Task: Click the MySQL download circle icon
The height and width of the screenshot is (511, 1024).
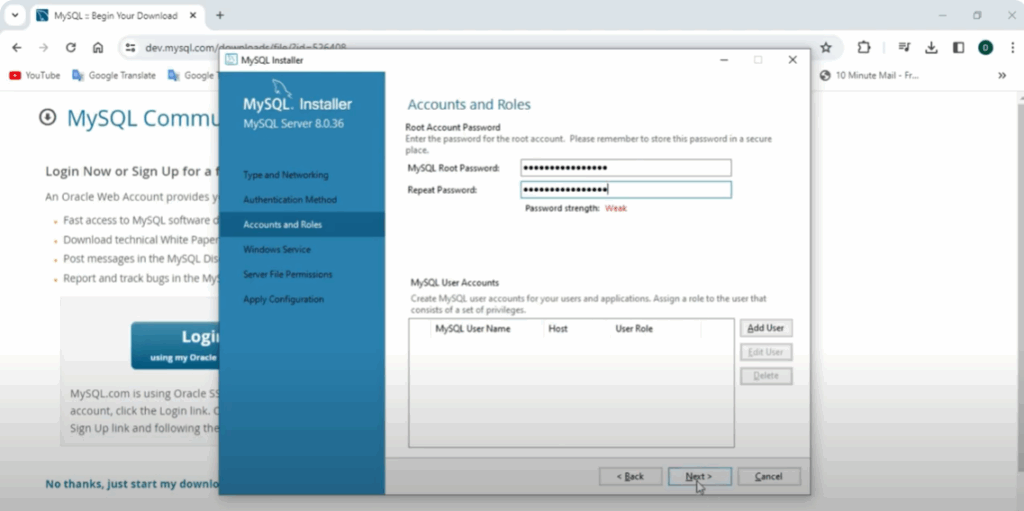Action: pyautogui.click(x=48, y=118)
